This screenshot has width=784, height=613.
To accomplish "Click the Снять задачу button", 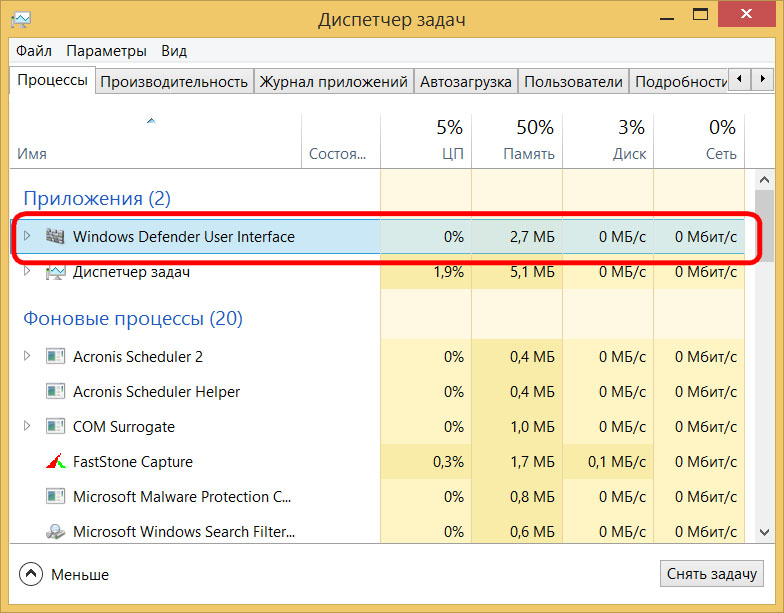I will (x=712, y=574).
